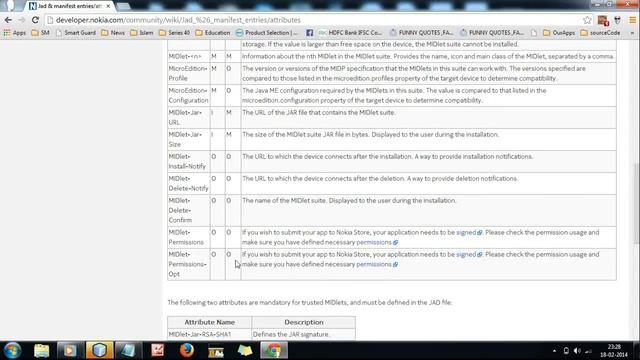
Task: Click the MicroEdition-Configuration attribute cell
Action: pyautogui.click(x=189, y=96)
